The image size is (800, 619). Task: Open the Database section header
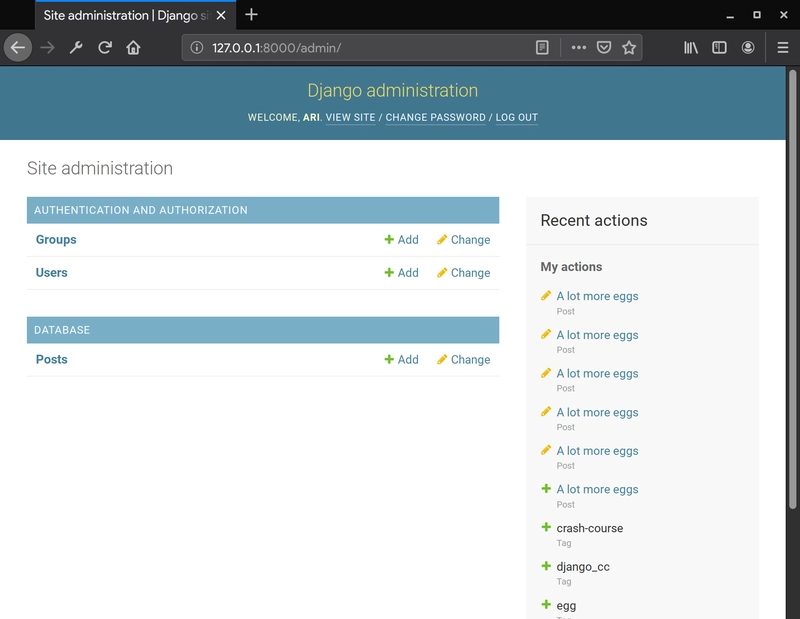click(62, 330)
